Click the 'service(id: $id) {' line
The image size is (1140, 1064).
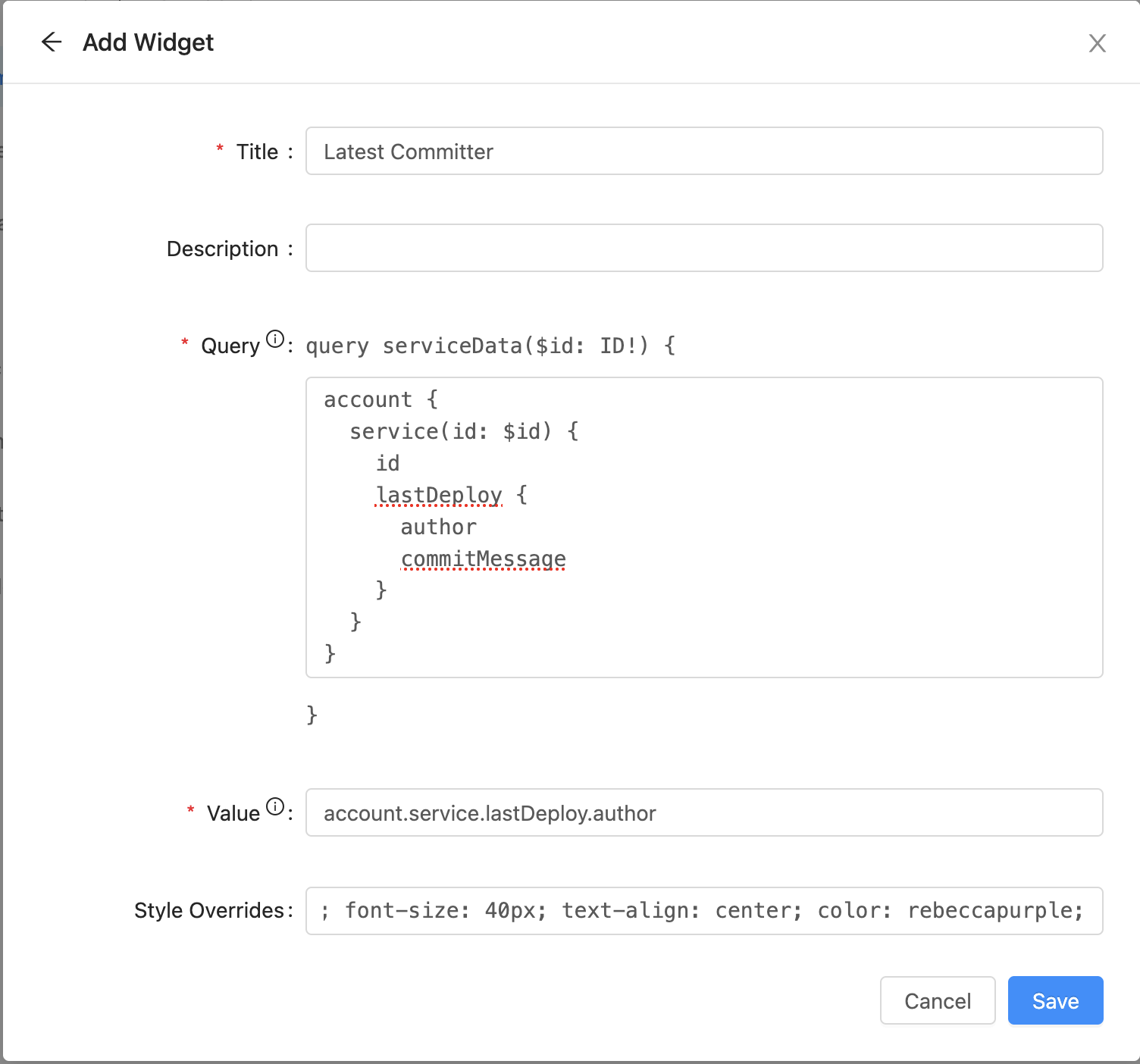tap(464, 431)
